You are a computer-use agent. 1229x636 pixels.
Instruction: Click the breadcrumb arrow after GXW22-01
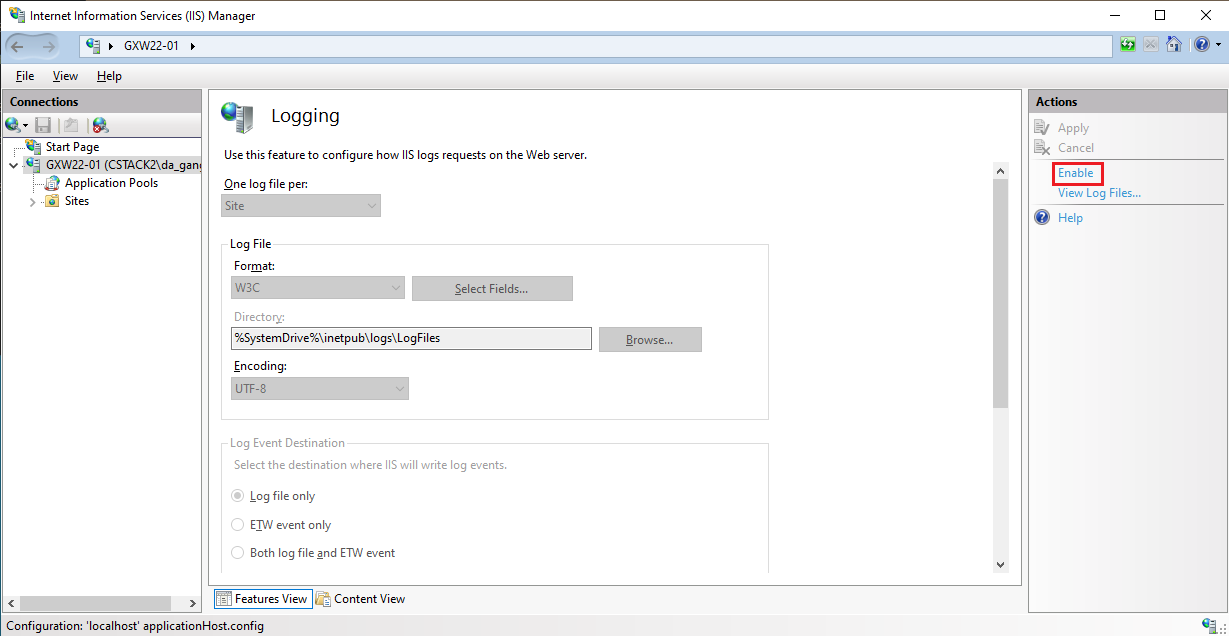coord(192,46)
